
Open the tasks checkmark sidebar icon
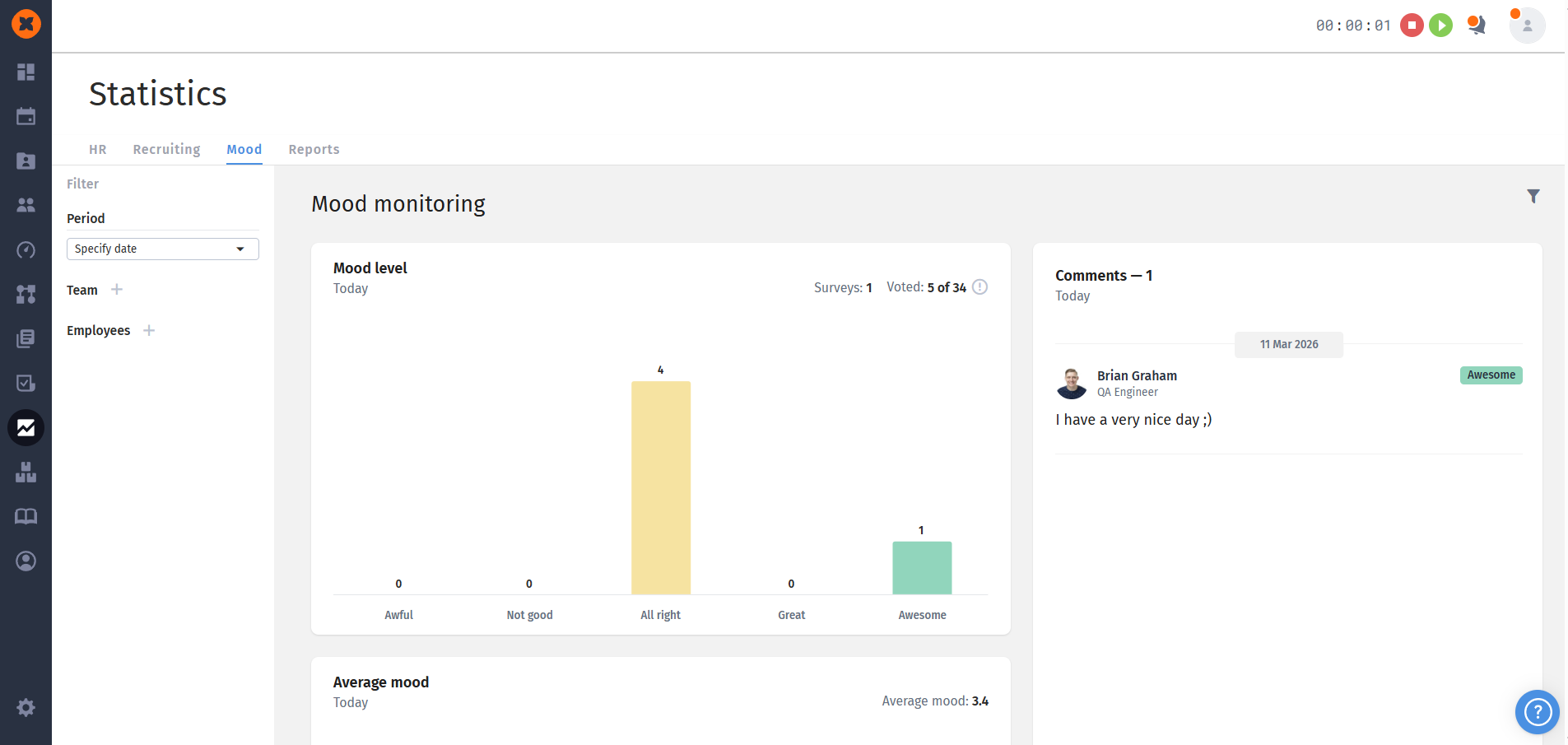(26, 383)
